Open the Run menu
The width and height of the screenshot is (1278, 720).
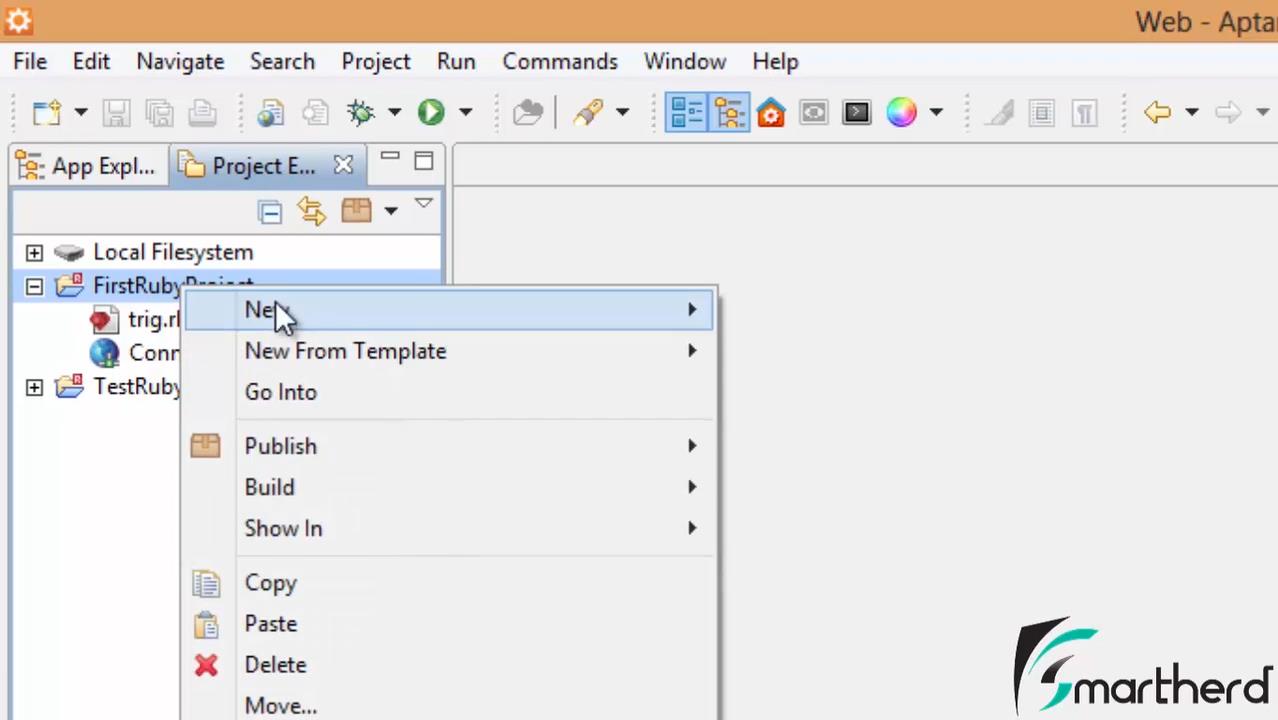pyautogui.click(x=456, y=61)
